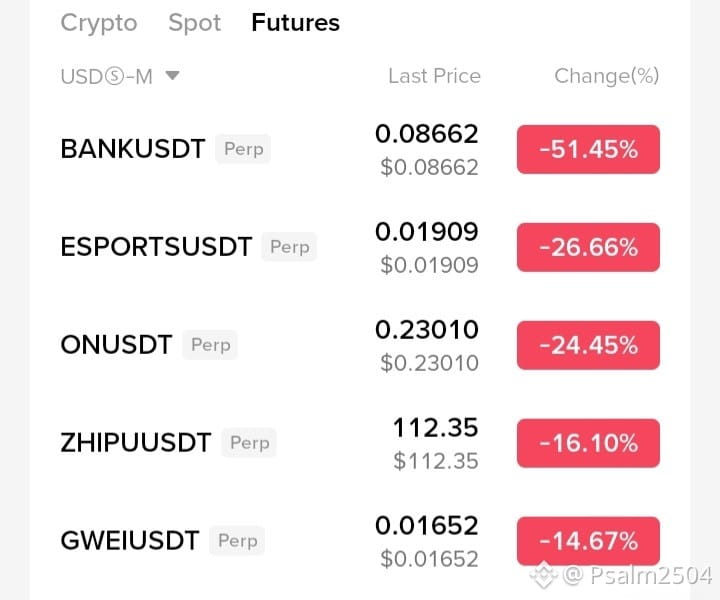
Task: Expand the USDⓈ-M dropdown arrow
Action: (x=172, y=75)
